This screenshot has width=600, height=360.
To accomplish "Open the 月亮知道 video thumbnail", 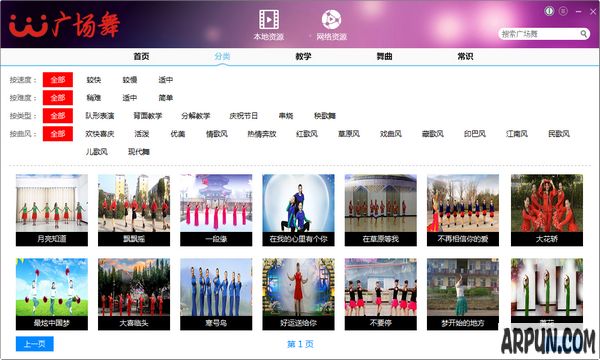I will (x=52, y=210).
